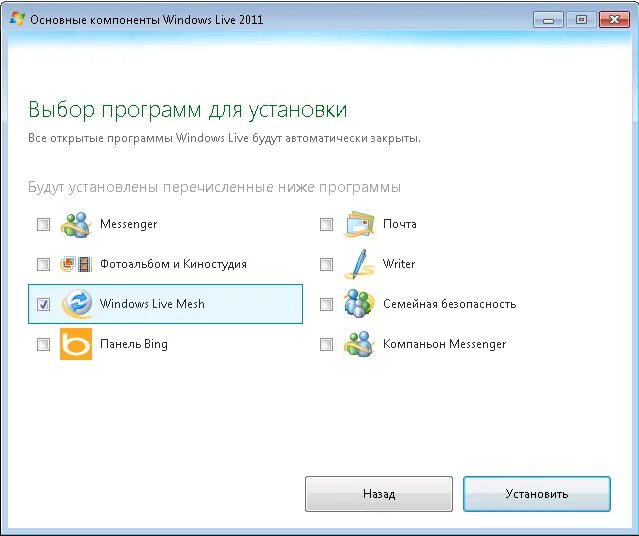Select the Почта checkbox
The height and width of the screenshot is (536, 639).
[x=326, y=224]
